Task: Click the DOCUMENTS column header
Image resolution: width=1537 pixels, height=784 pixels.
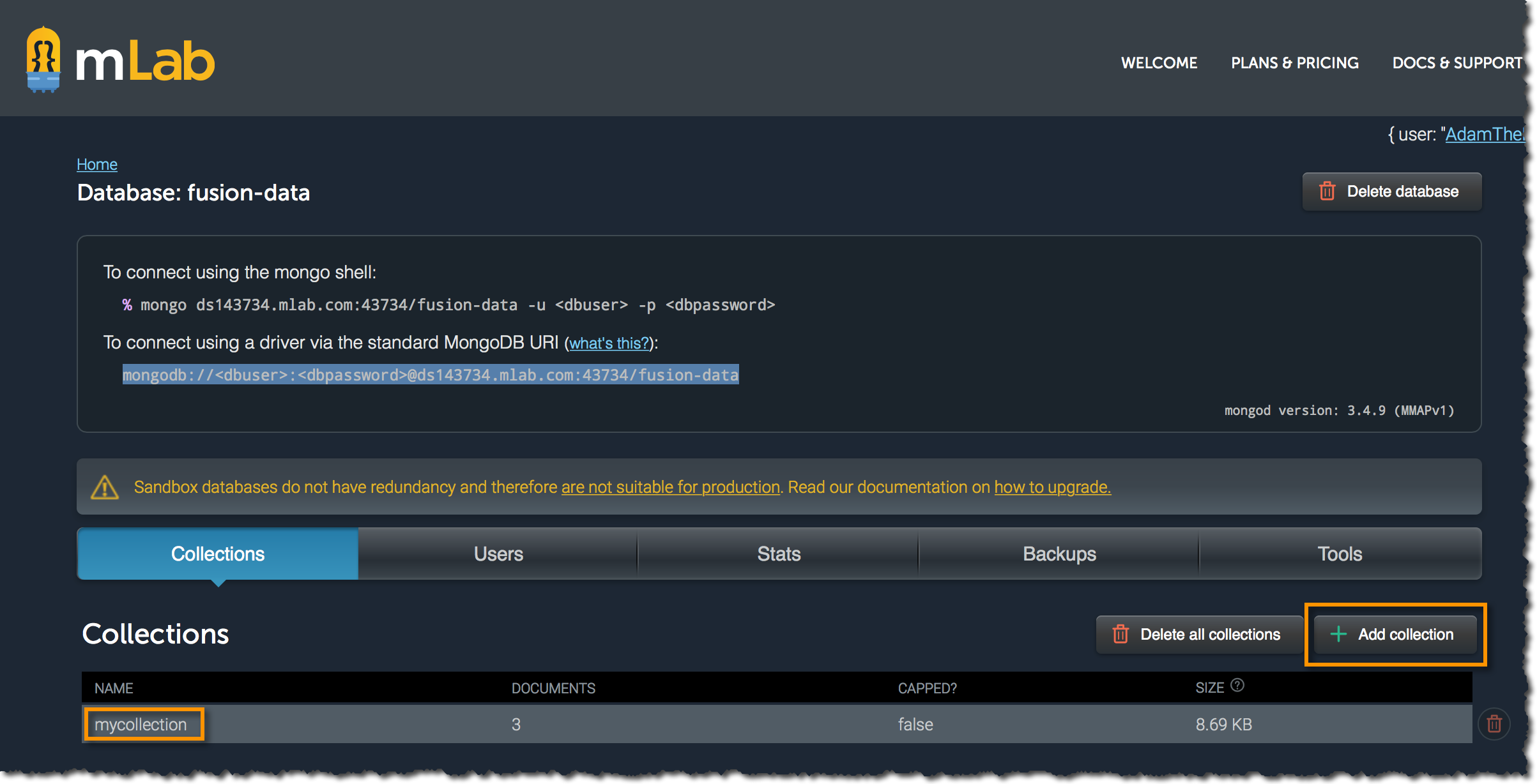Action: click(553, 688)
